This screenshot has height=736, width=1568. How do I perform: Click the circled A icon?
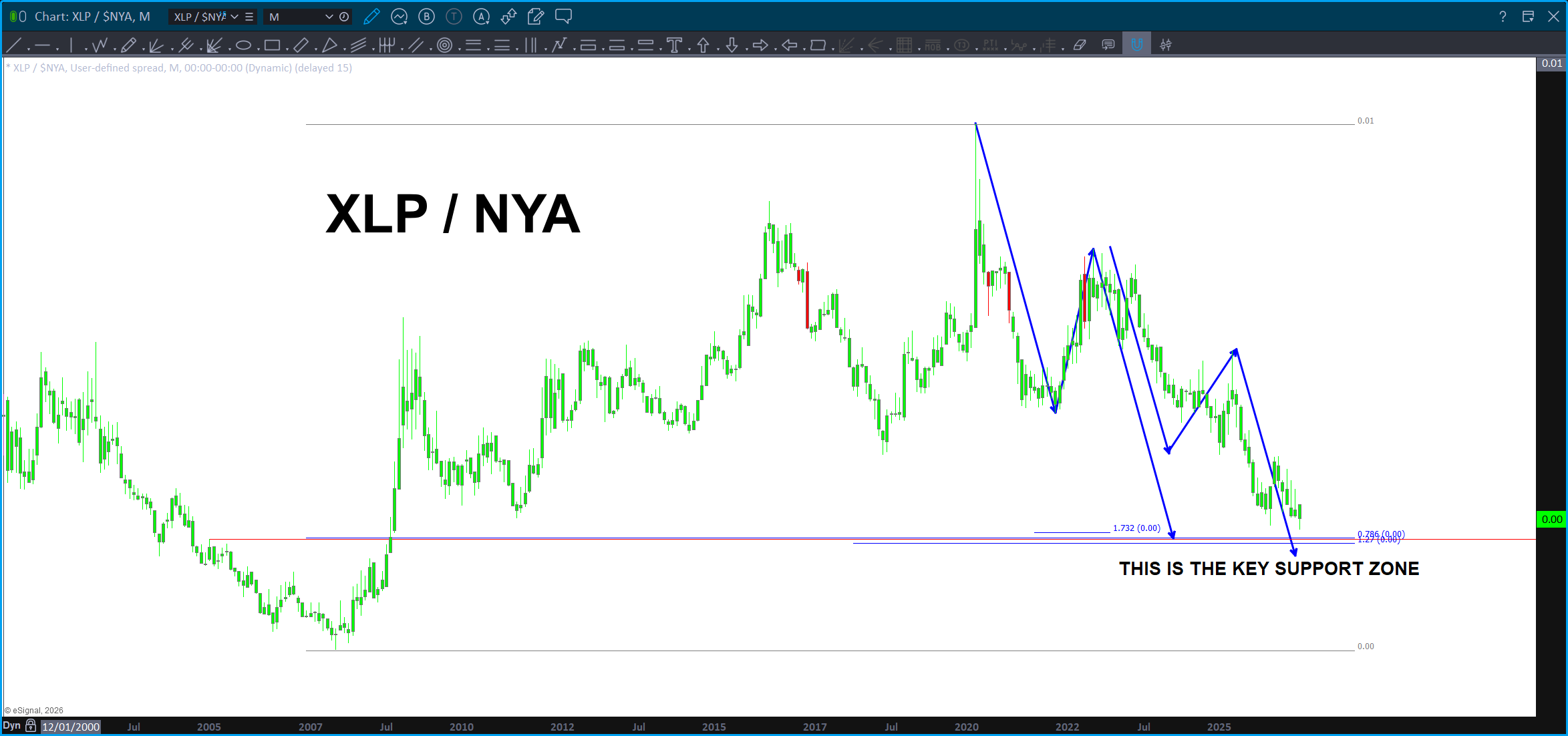click(481, 17)
